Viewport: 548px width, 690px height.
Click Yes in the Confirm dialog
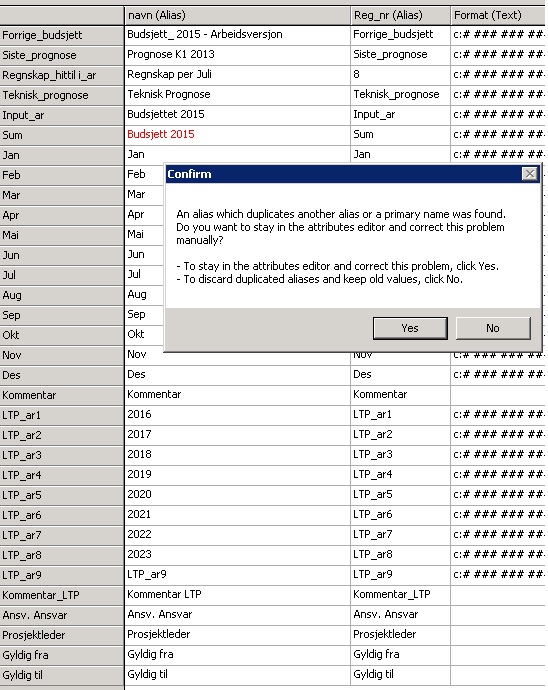click(x=410, y=328)
